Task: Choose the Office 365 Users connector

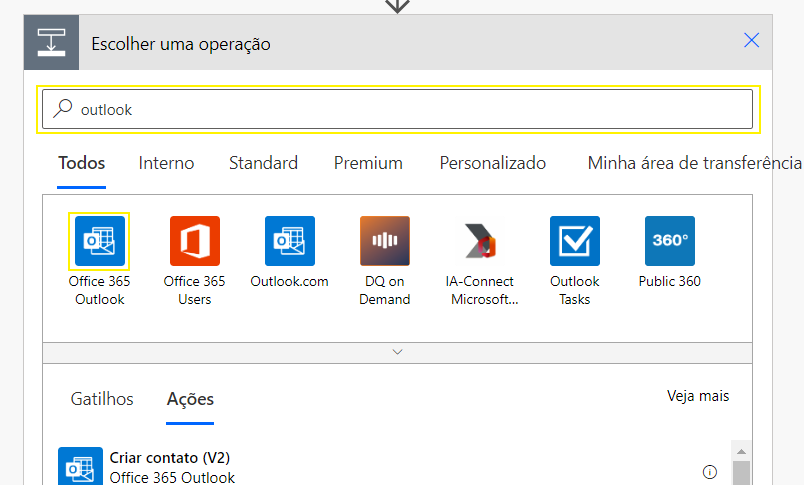Action: (x=194, y=241)
